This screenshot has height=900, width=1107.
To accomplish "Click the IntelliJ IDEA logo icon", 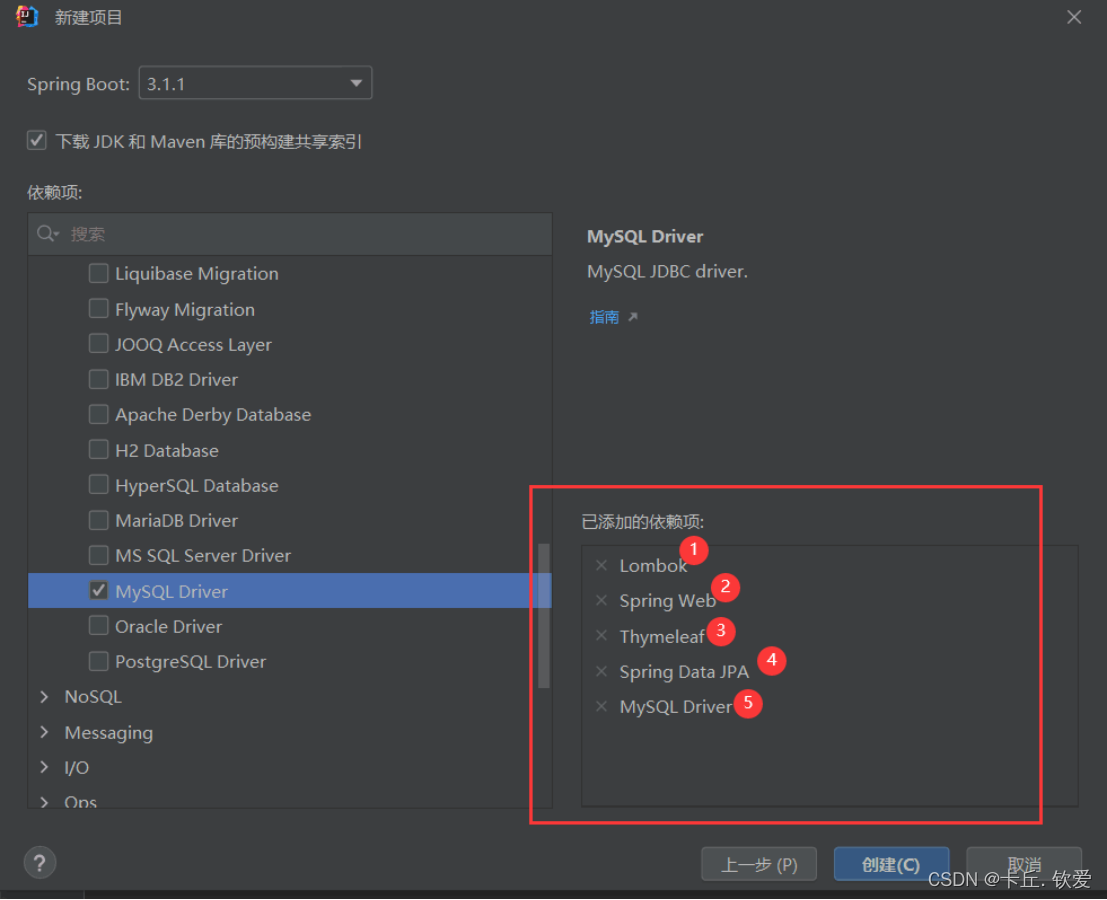I will pos(27,16).
